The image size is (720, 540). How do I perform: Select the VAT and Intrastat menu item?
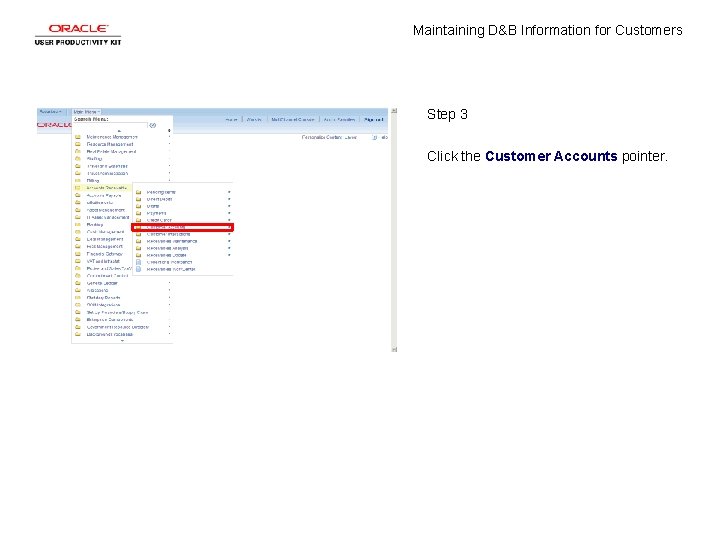[x=103, y=261]
